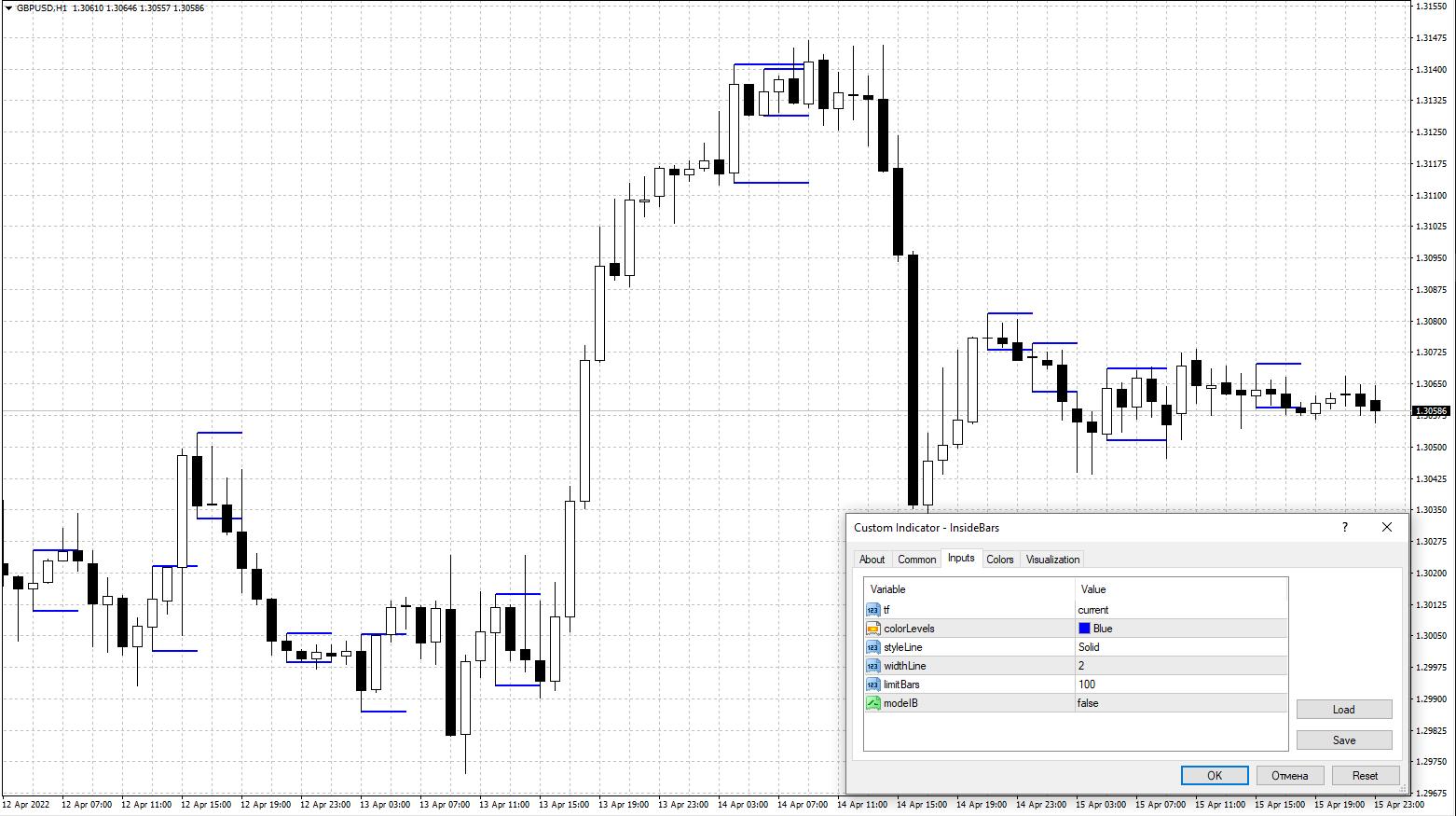1456x816 pixels.
Task: Select the modeIB false value
Action: click(1087, 703)
